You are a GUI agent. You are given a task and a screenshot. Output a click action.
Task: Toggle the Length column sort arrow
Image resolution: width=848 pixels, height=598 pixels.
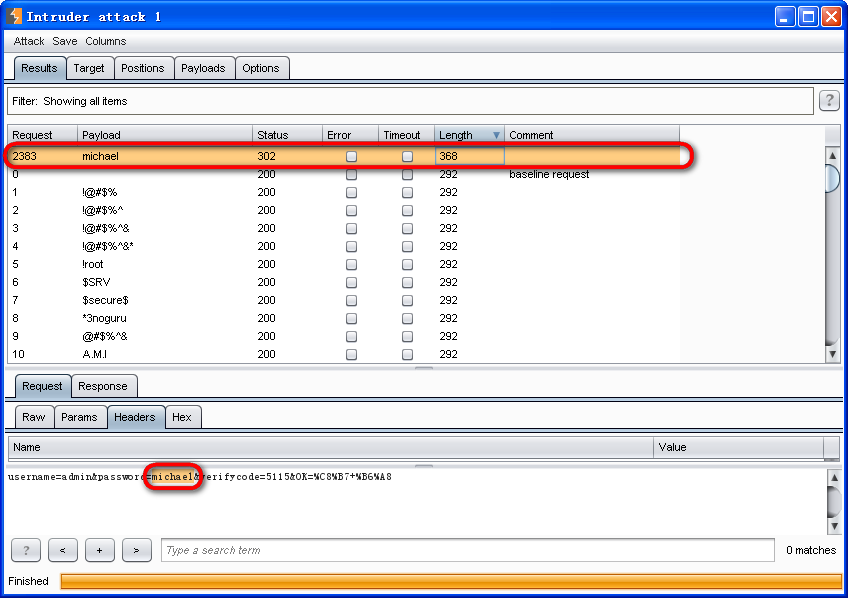[496, 135]
